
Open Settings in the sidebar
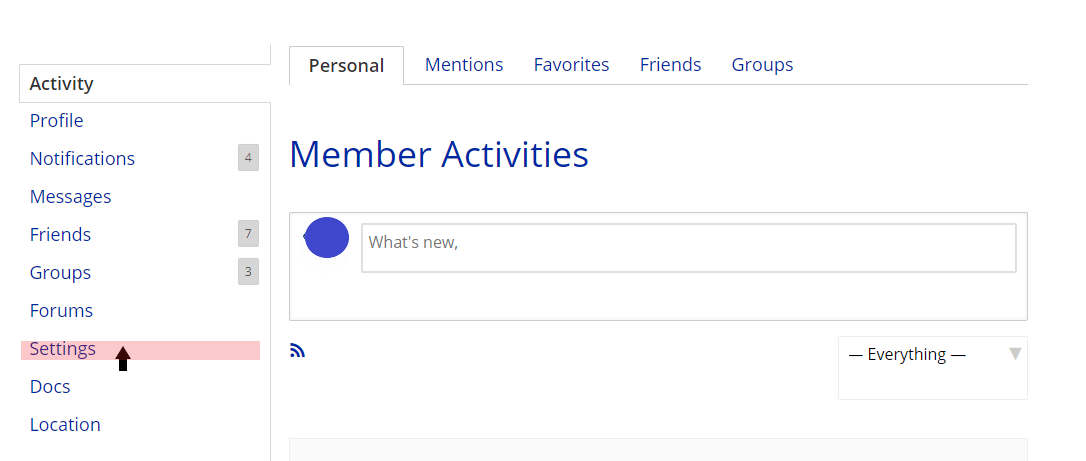pyautogui.click(x=63, y=349)
